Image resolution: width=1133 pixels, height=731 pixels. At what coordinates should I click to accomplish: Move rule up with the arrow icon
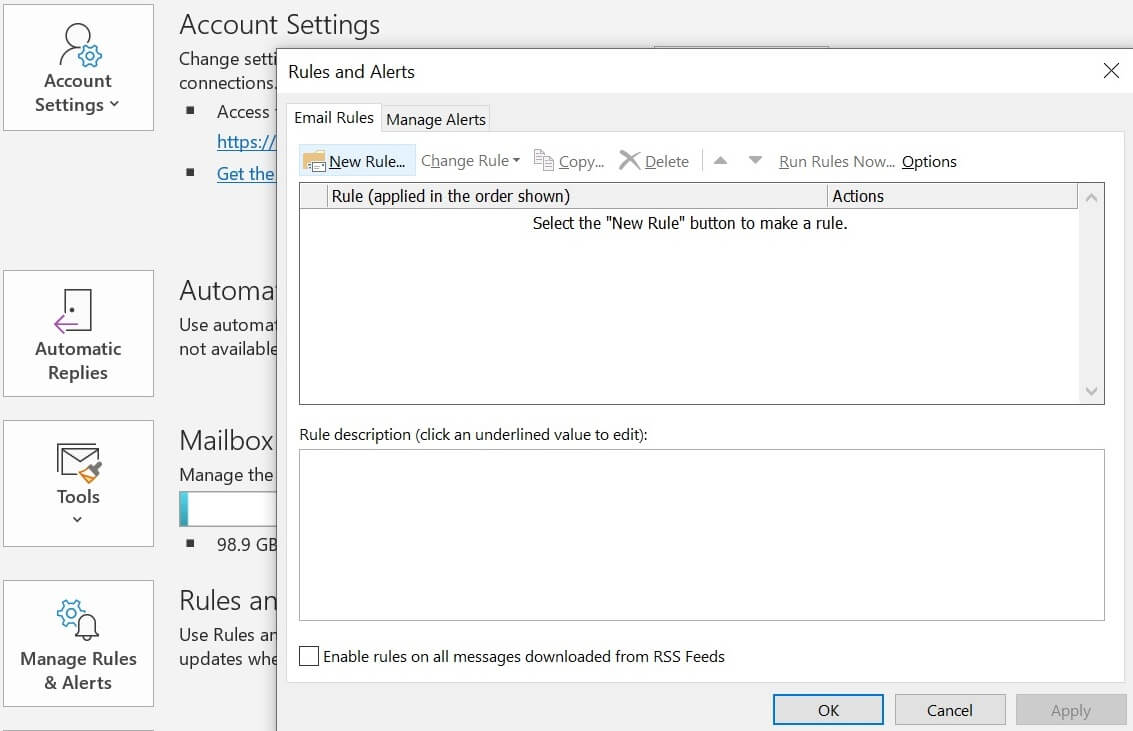(x=720, y=160)
